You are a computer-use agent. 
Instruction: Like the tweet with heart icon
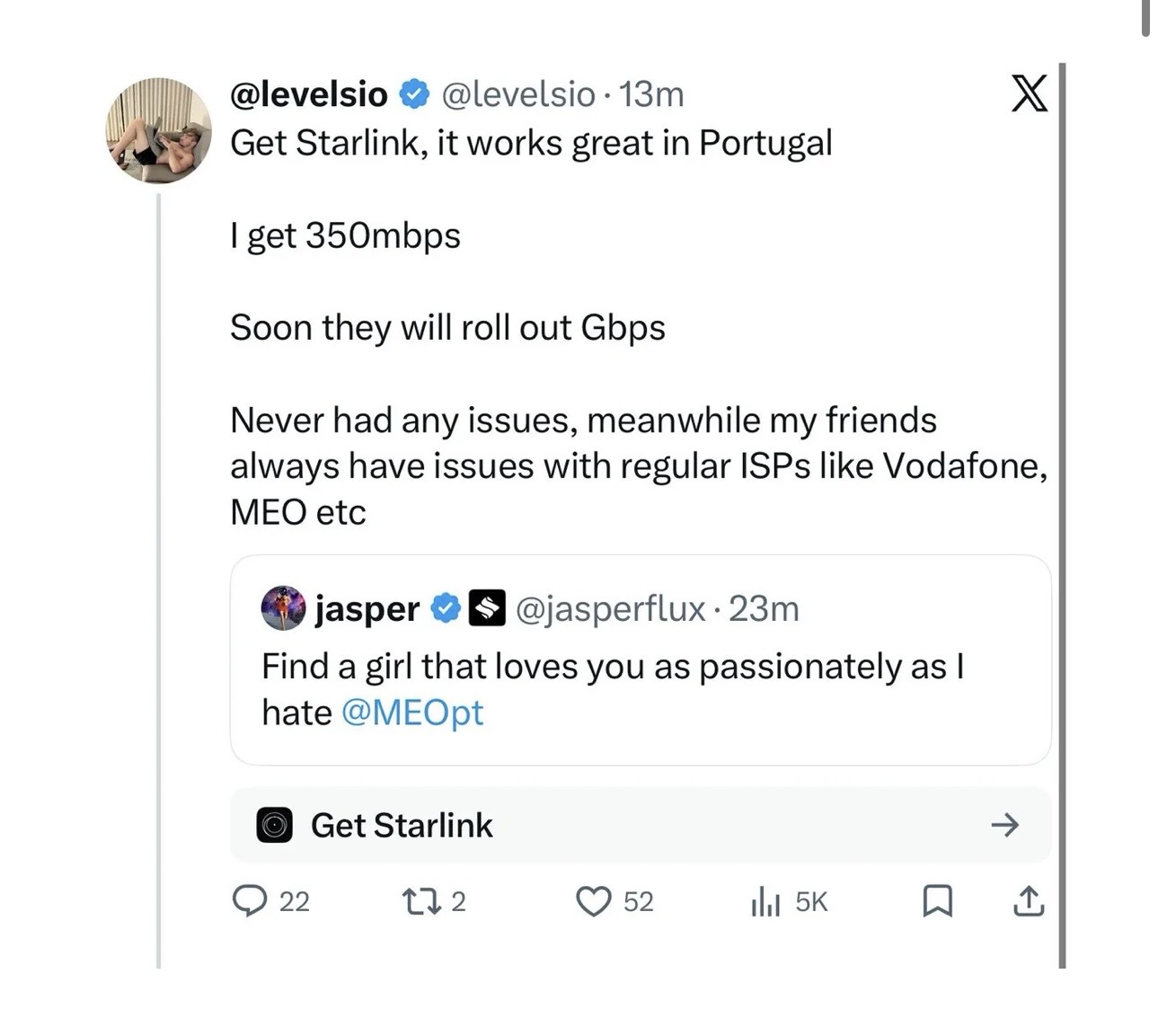pos(593,900)
